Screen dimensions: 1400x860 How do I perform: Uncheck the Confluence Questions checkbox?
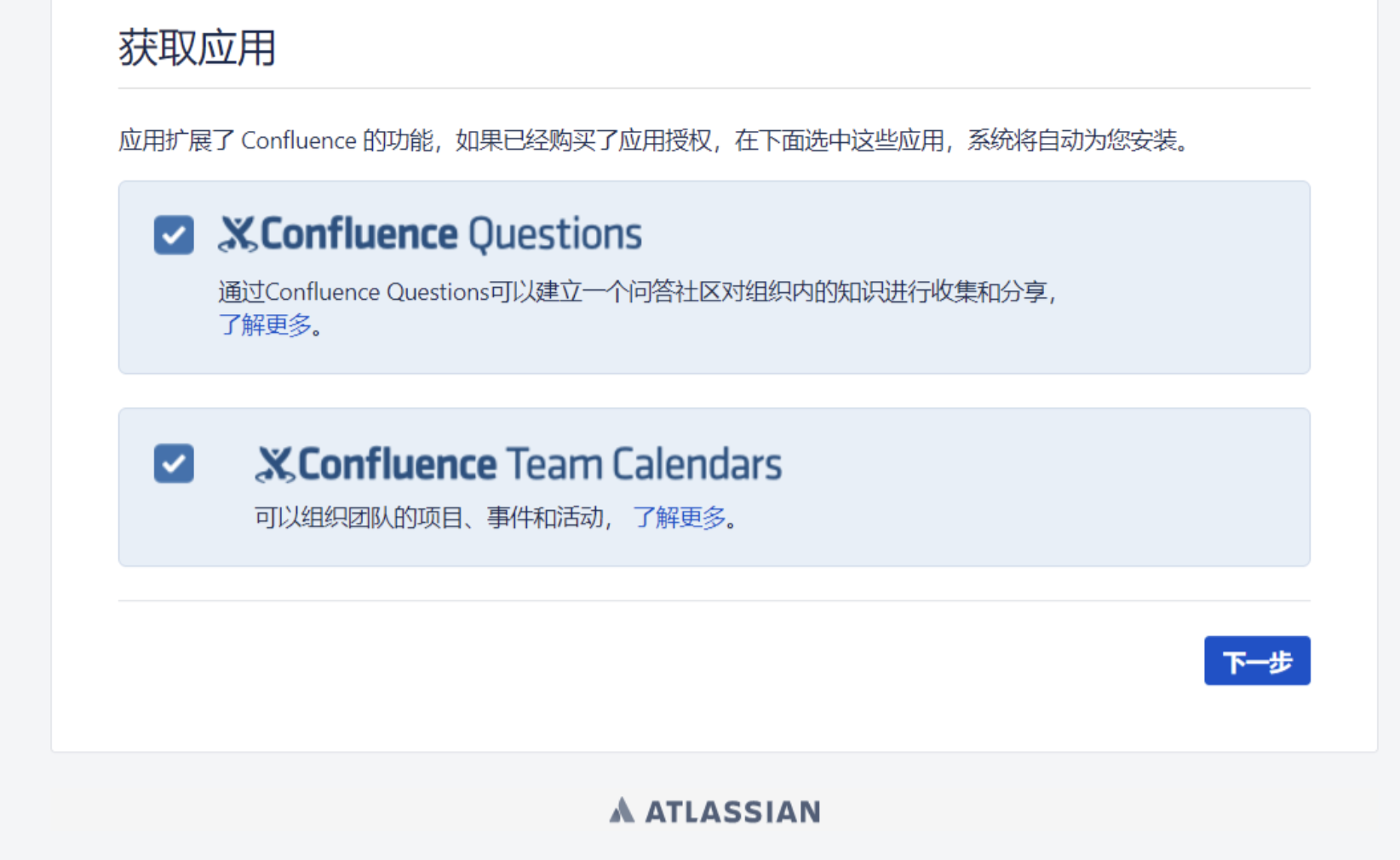[x=174, y=235]
